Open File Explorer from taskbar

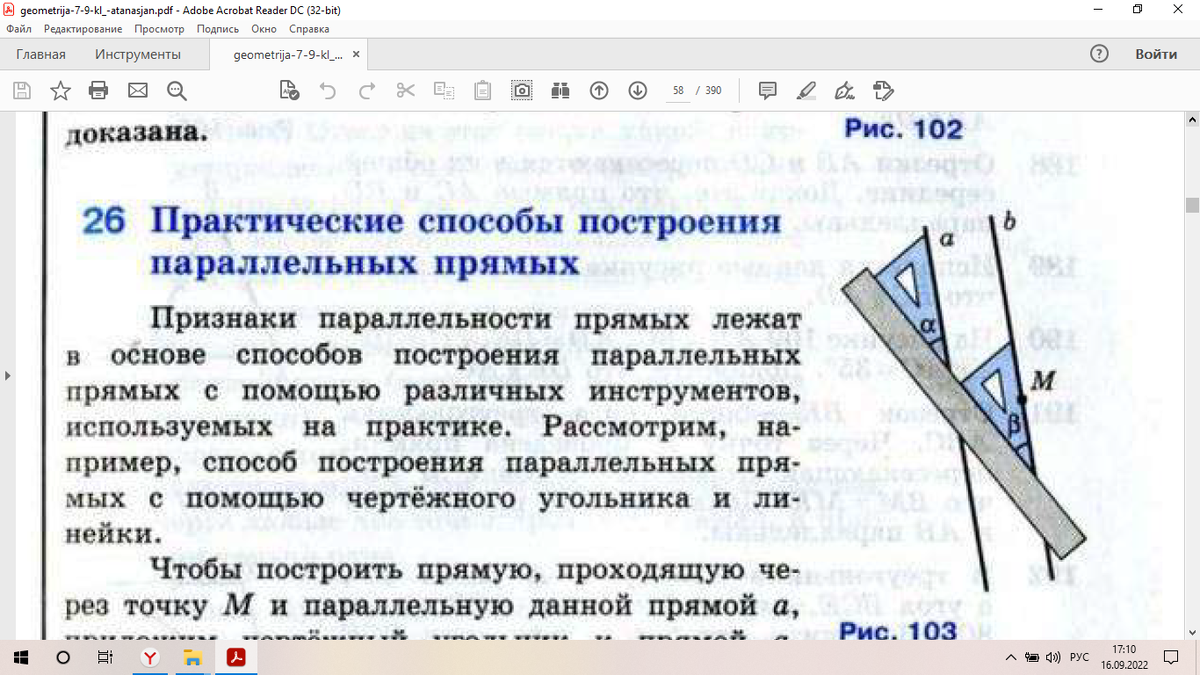pos(193,657)
